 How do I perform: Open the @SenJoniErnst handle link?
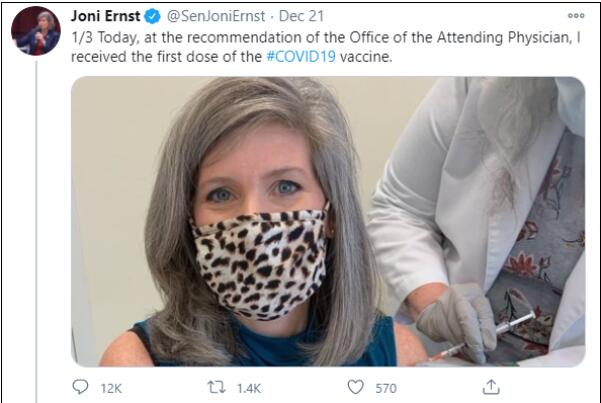pyautogui.click(x=211, y=16)
